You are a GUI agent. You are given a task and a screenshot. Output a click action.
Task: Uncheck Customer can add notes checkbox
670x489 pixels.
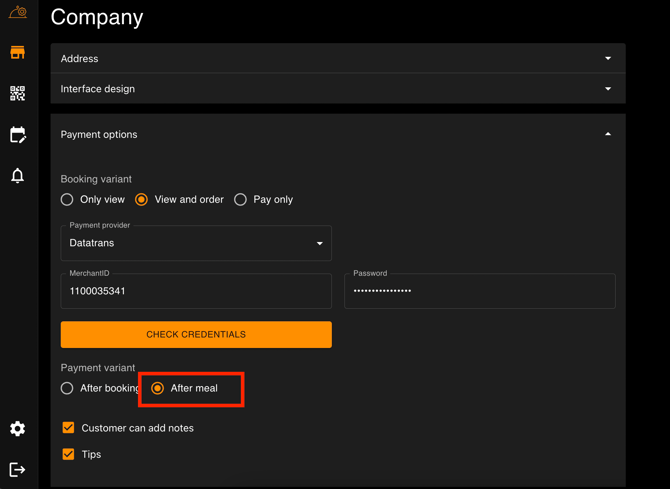pyautogui.click(x=68, y=428)
